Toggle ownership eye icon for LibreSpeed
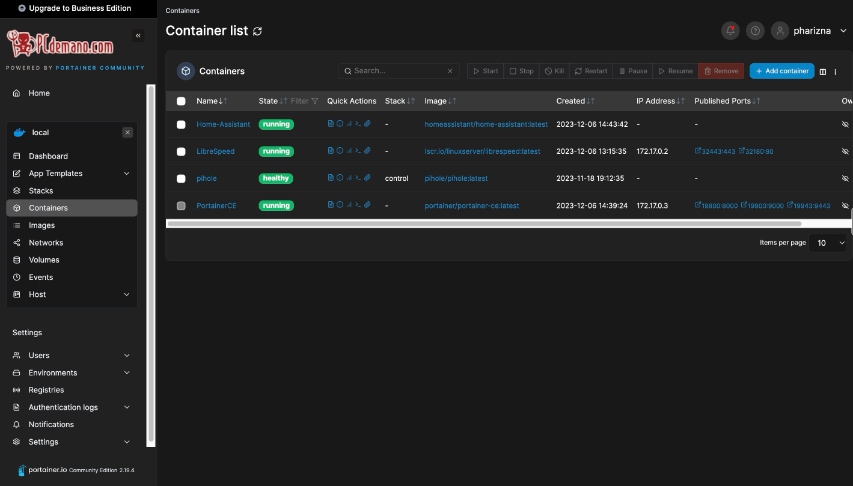Image resolution: width=853 pixels, height=486 pixels. pos(845,151)
